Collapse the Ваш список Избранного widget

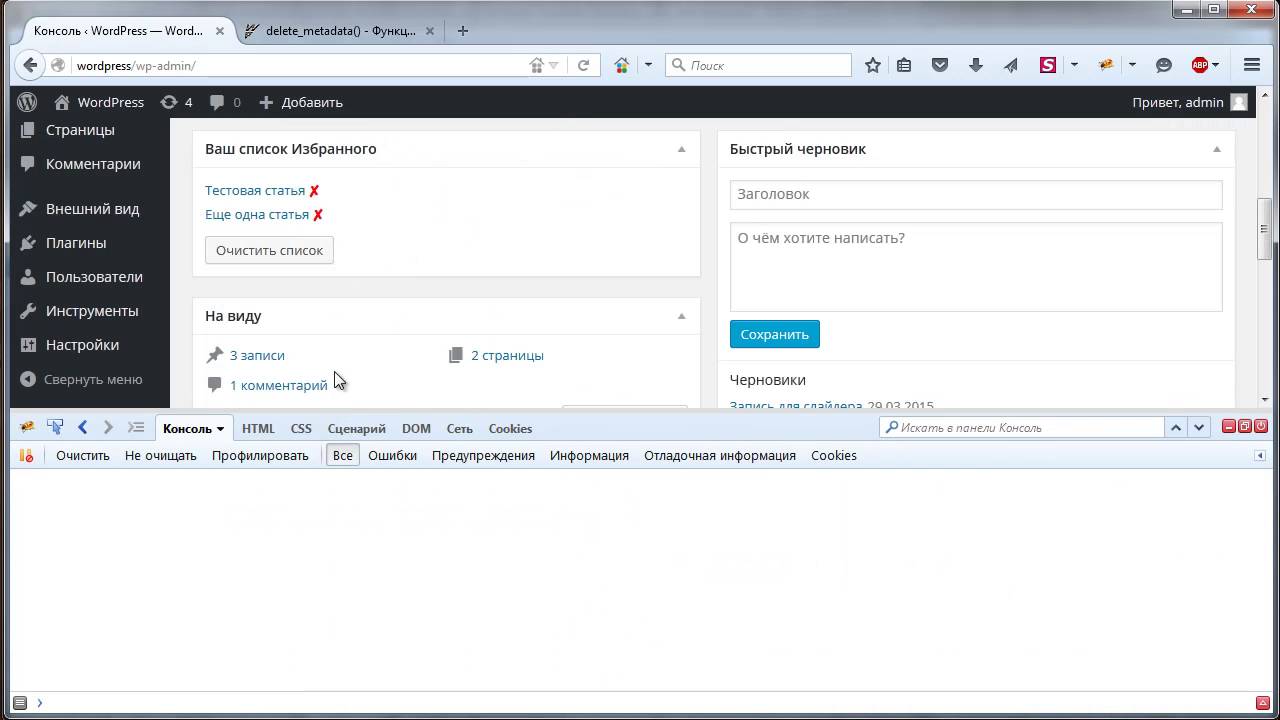click(681, 149)
